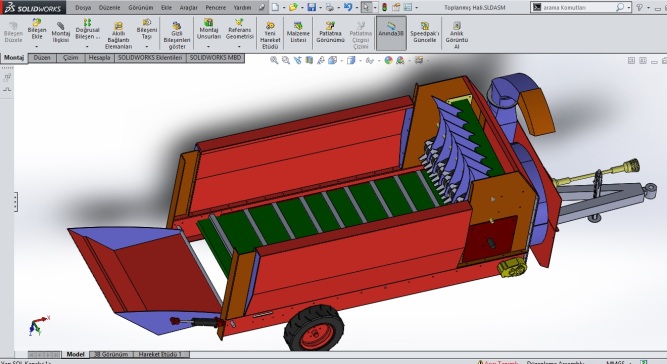Click Gizli Bileşenleri göster
The image size is (667, 364).
point(177,36)
